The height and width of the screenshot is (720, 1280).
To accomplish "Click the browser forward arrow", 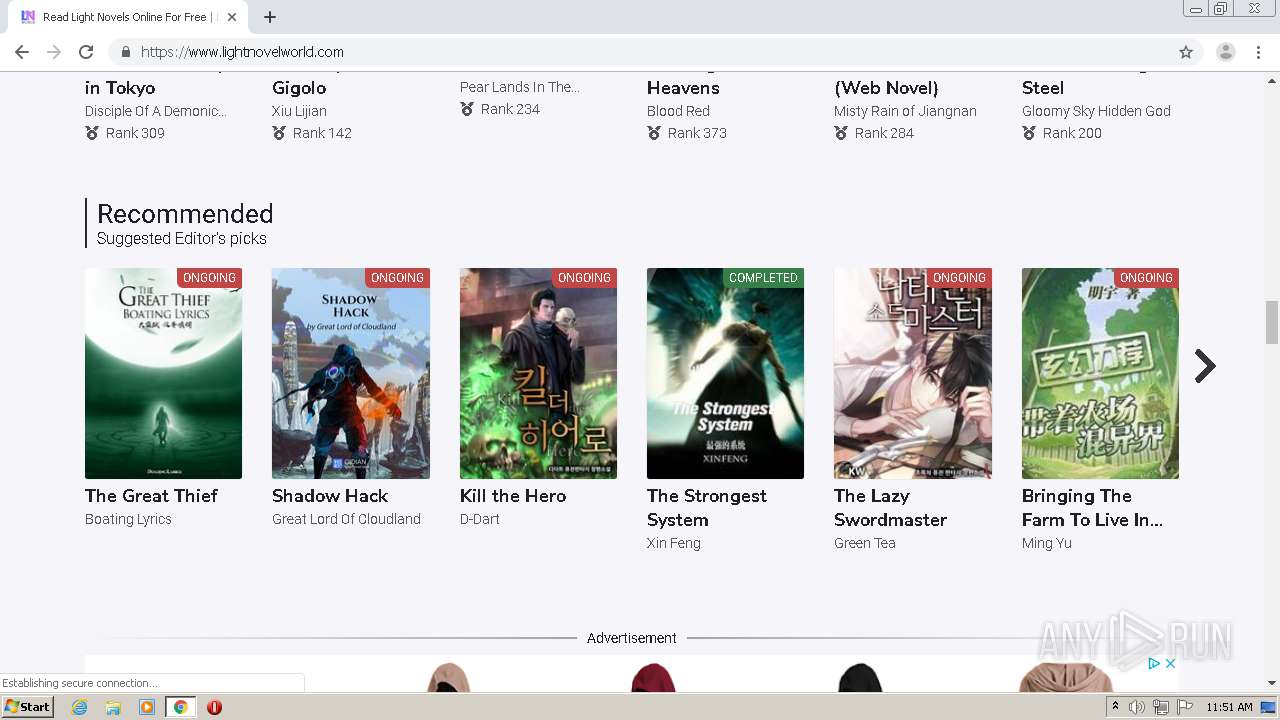I will pyautogui.click(x=54, y=52).
